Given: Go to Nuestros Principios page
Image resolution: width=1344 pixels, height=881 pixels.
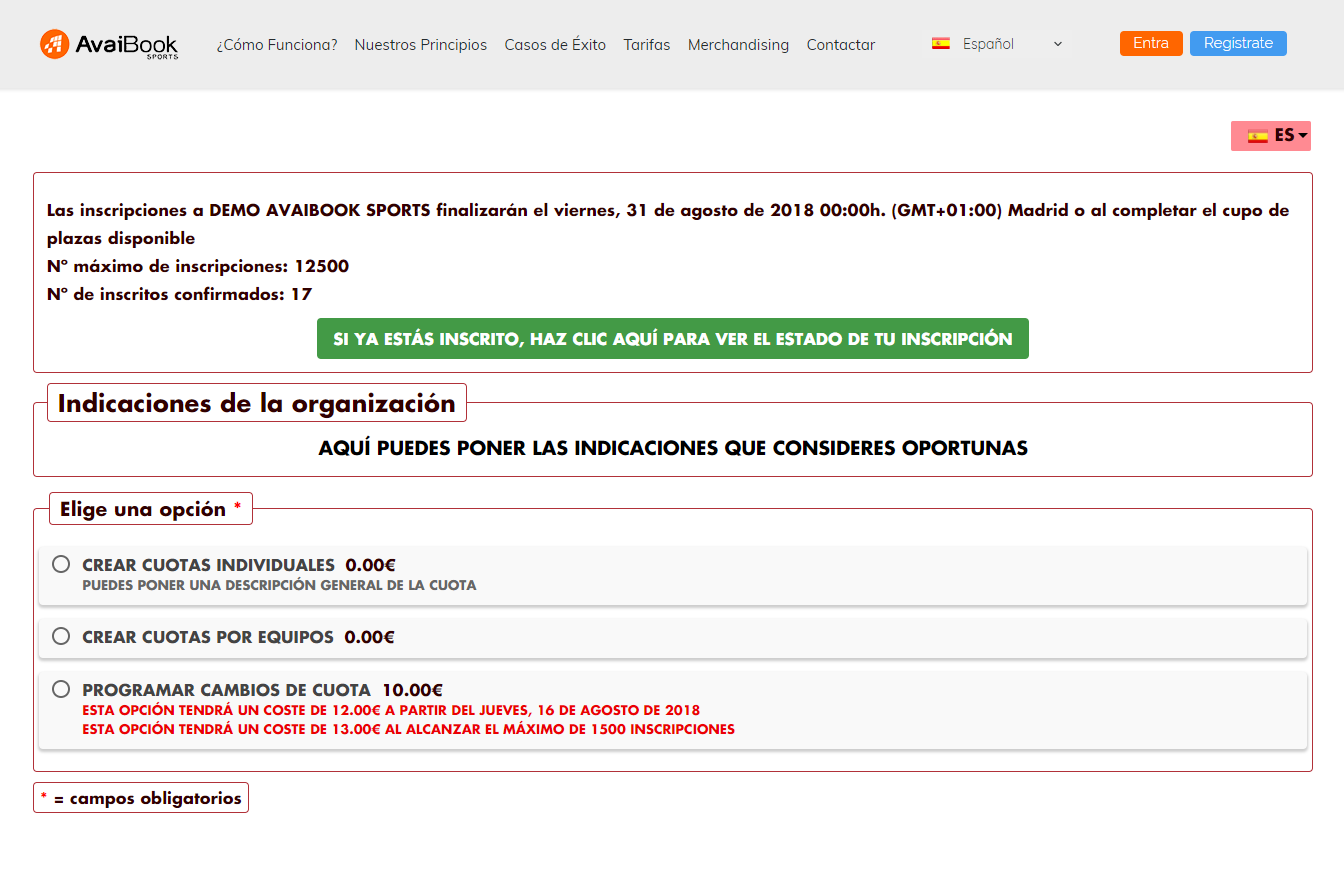Looking at the screenshot, I should click(420, 45).
